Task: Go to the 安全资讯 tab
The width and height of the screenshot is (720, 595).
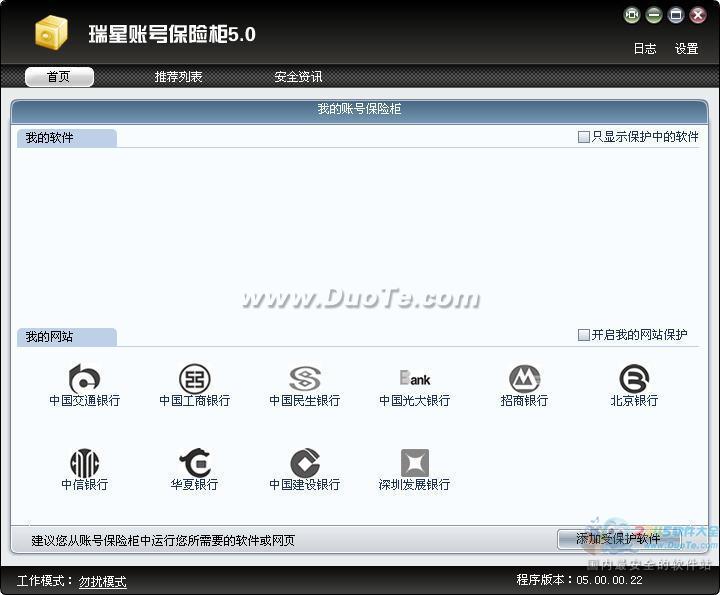Action: point(298,77)
